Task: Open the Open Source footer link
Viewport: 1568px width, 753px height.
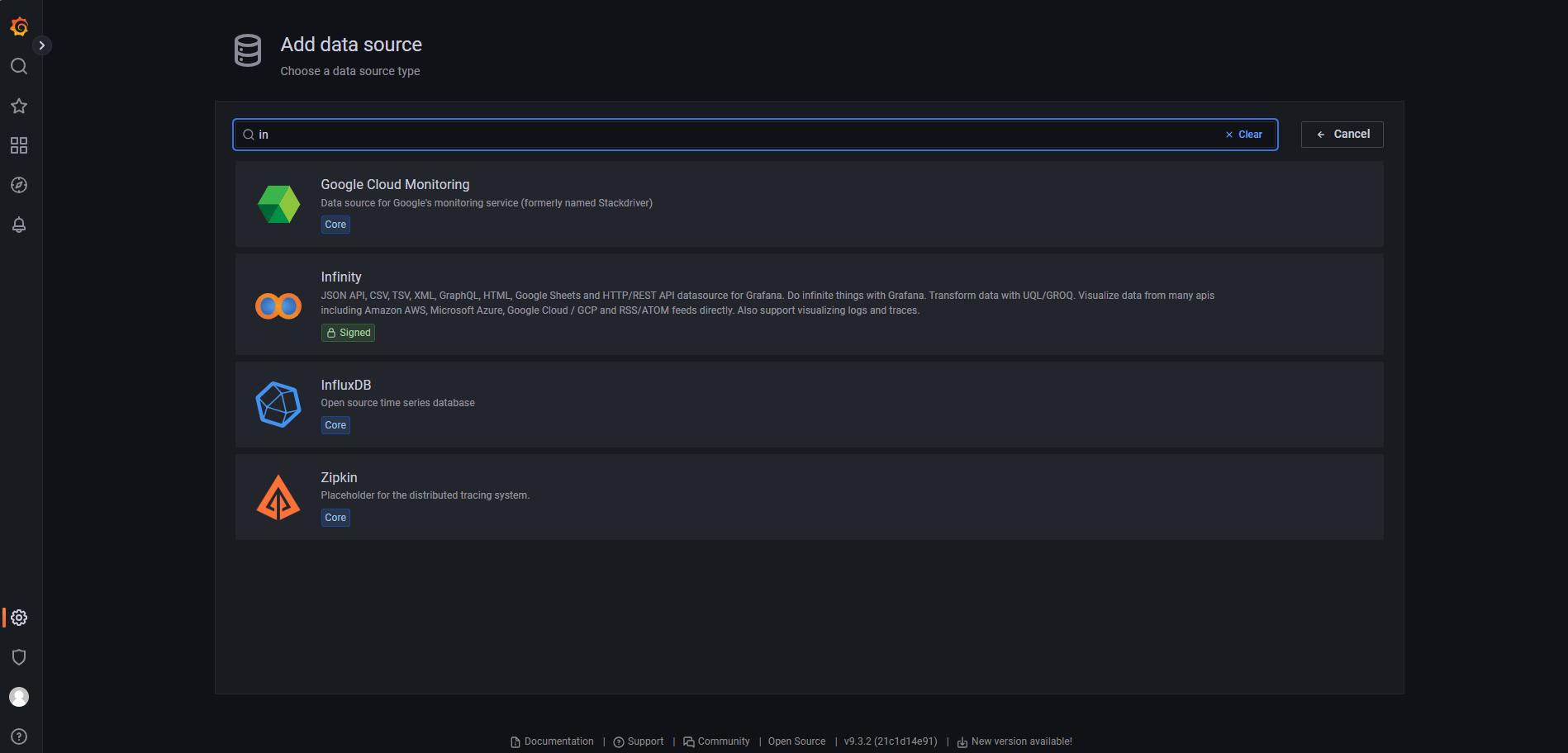Action: click(796, 741)
